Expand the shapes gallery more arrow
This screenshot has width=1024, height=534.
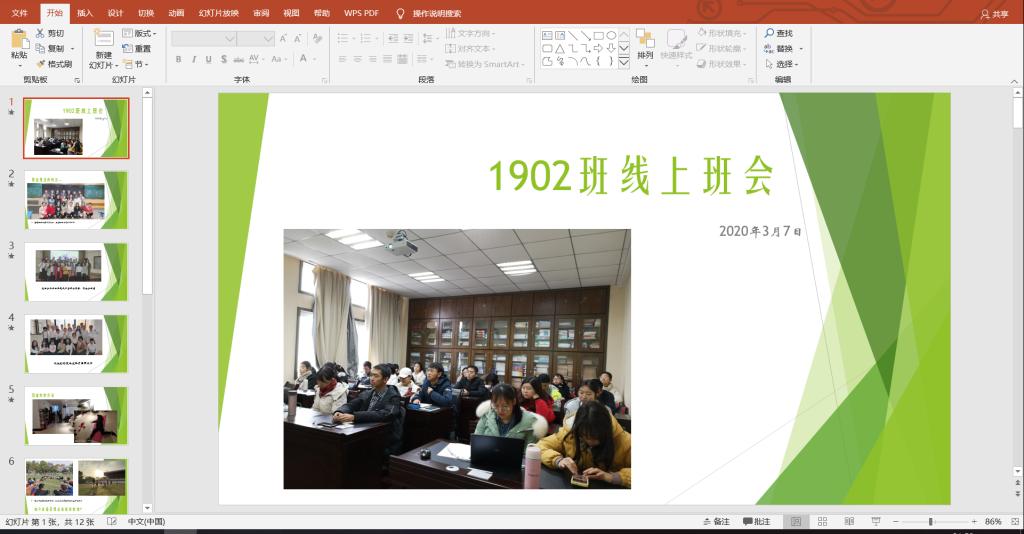(624, 62)
